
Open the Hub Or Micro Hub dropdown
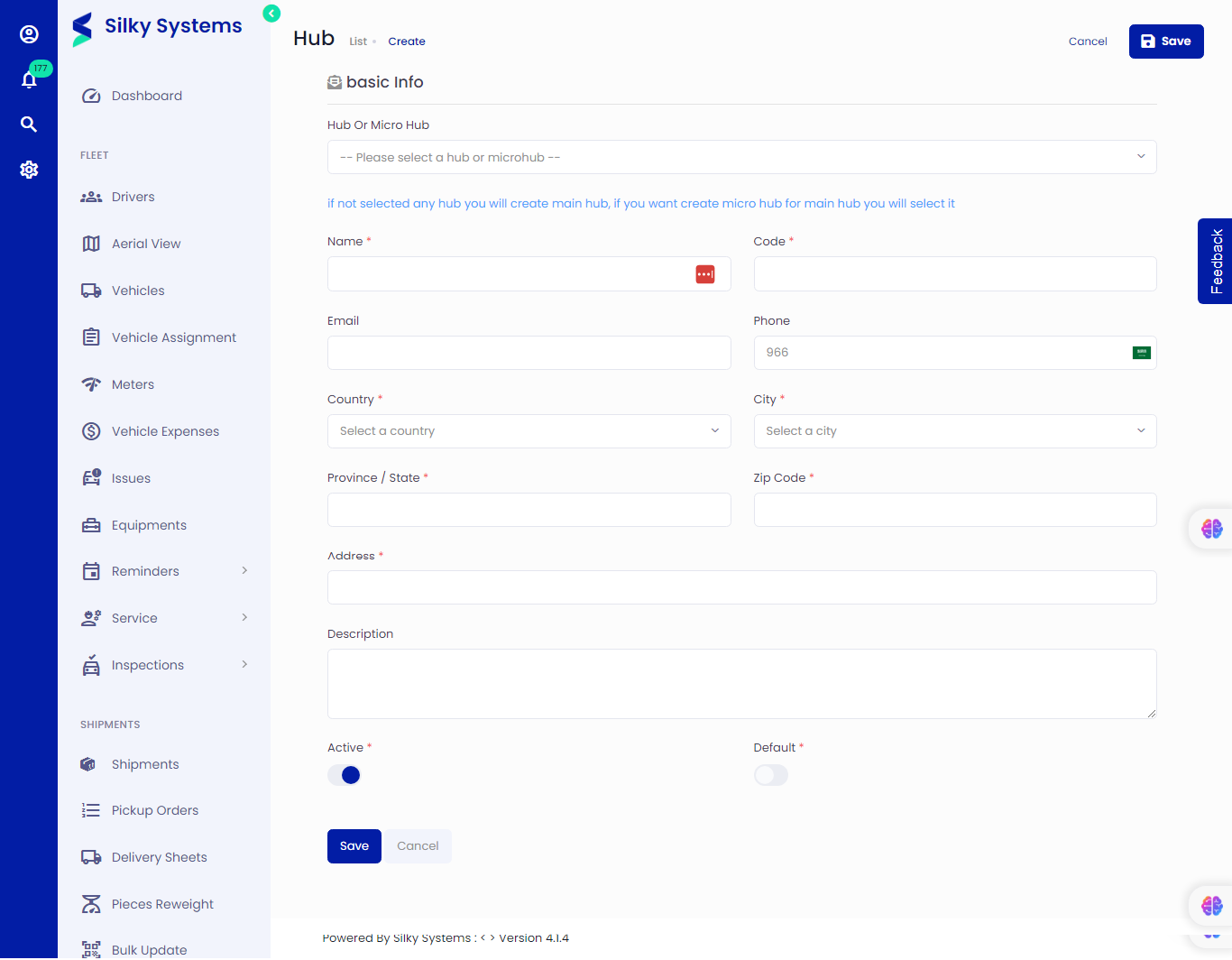click(741, 157)
